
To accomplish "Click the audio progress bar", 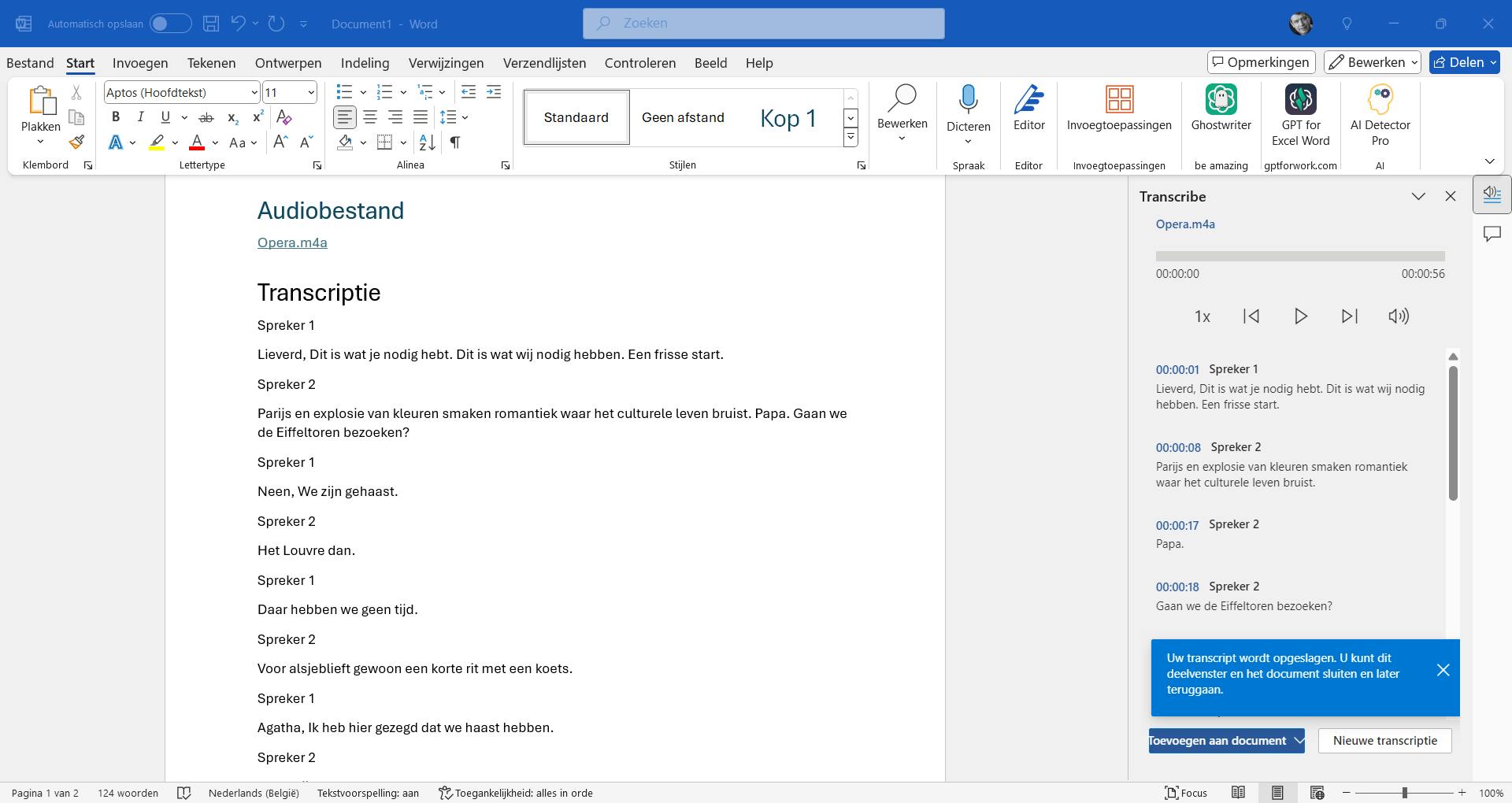I will click(1299, 257).
